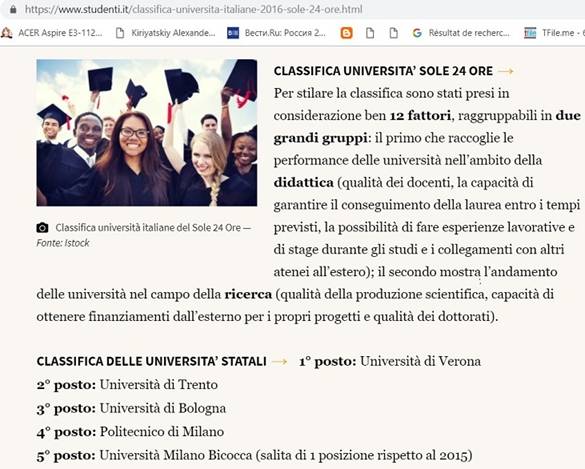This screenshot has width=585, height=469.
Task: Open the Google Résultat de recherc... bookmark
Action: point(461,33)
